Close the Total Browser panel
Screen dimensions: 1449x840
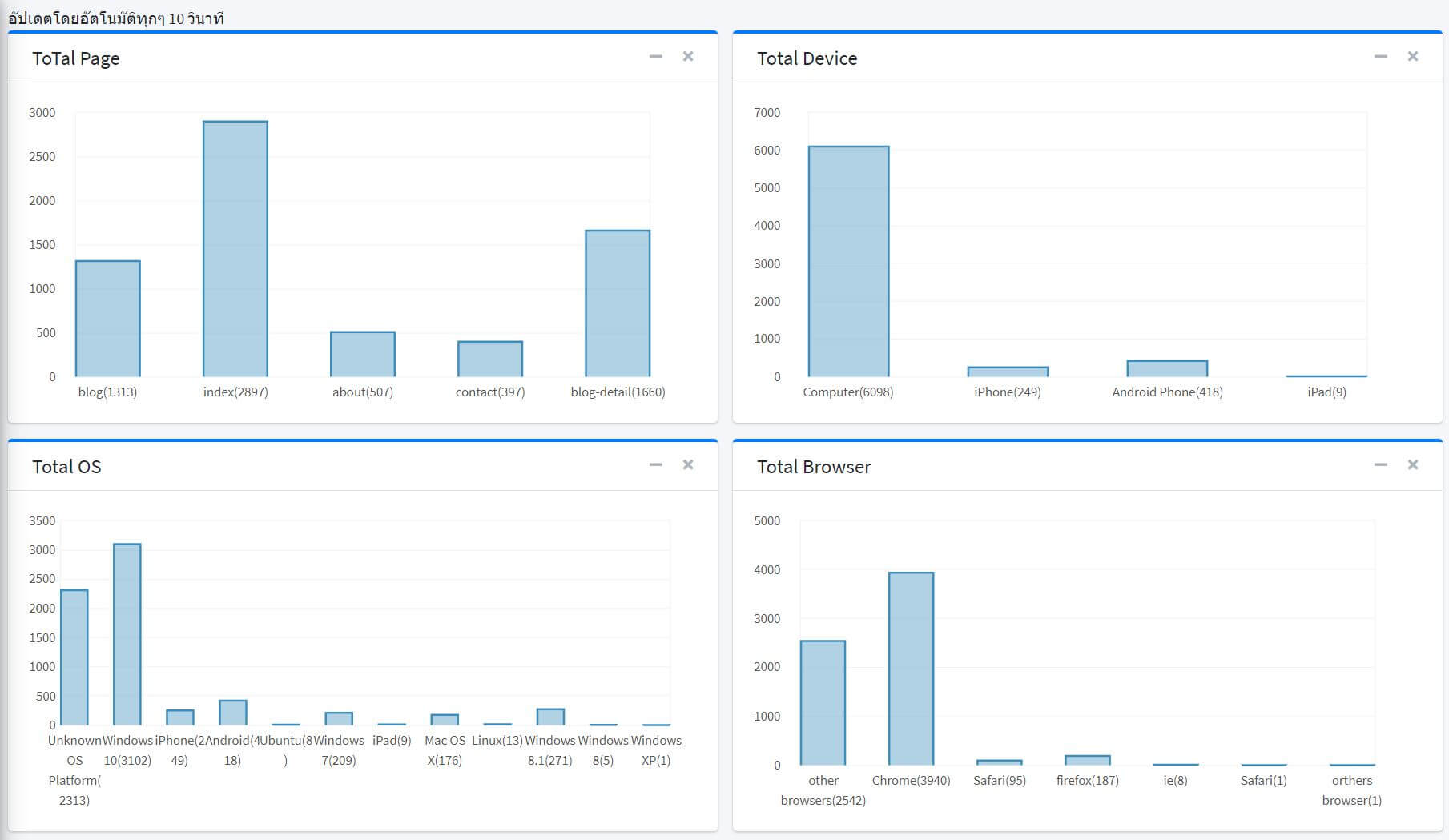(1413, 464)
